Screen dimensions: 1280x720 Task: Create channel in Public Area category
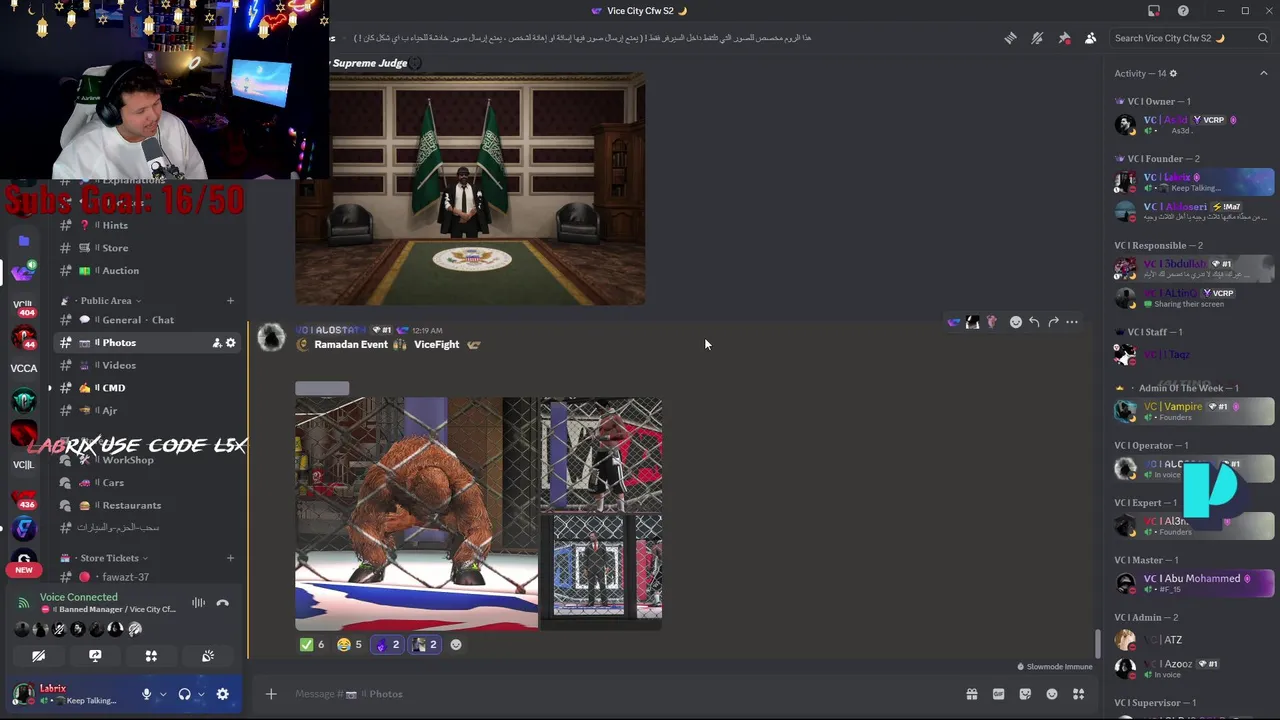230,301
